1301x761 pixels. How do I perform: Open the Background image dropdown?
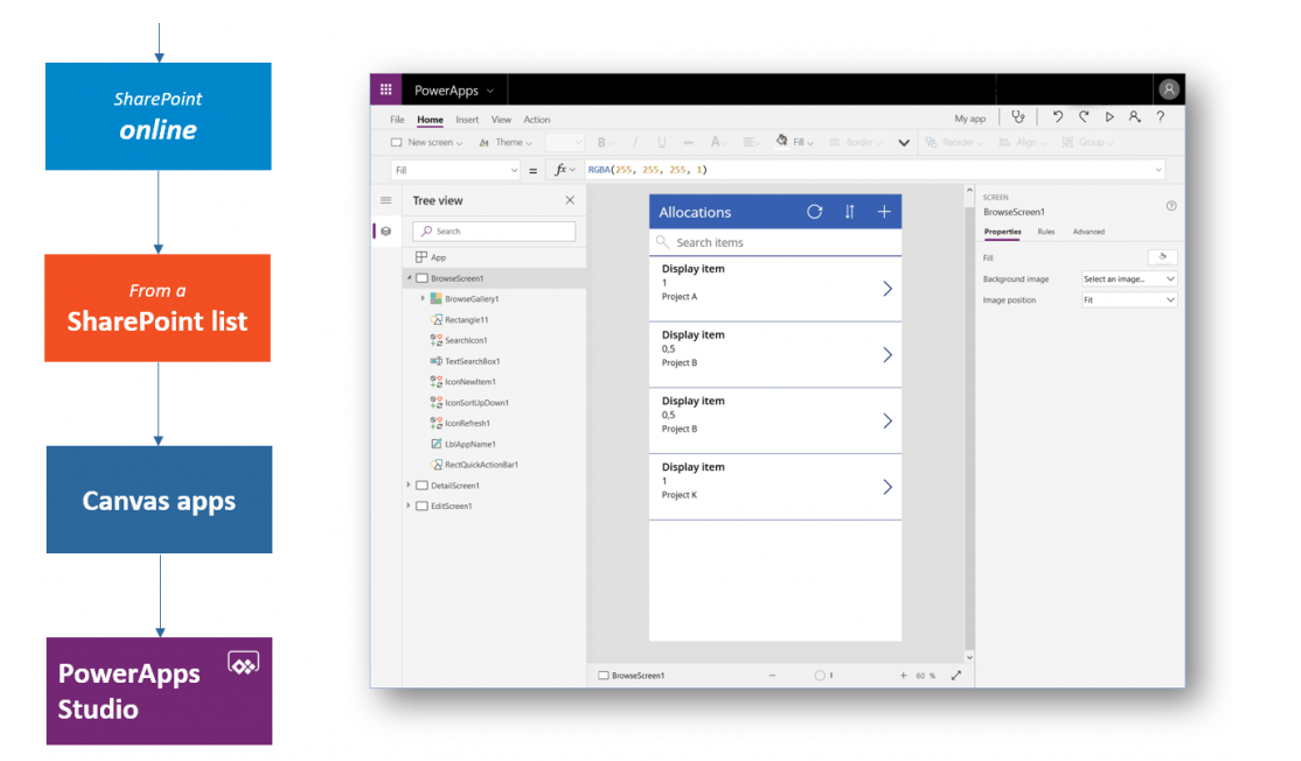coord(1128,279)
